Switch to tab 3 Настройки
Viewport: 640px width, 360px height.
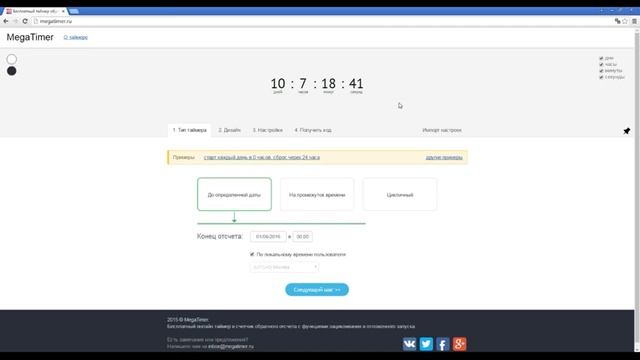click(267, 130)
